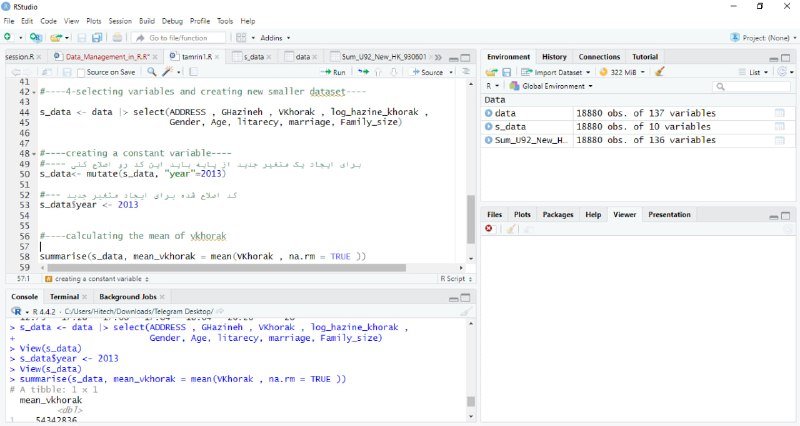Viewport: 800px width, 426px height.
Task: Click the Load workspace icon in Environment
Action: [x=491, y=72]
